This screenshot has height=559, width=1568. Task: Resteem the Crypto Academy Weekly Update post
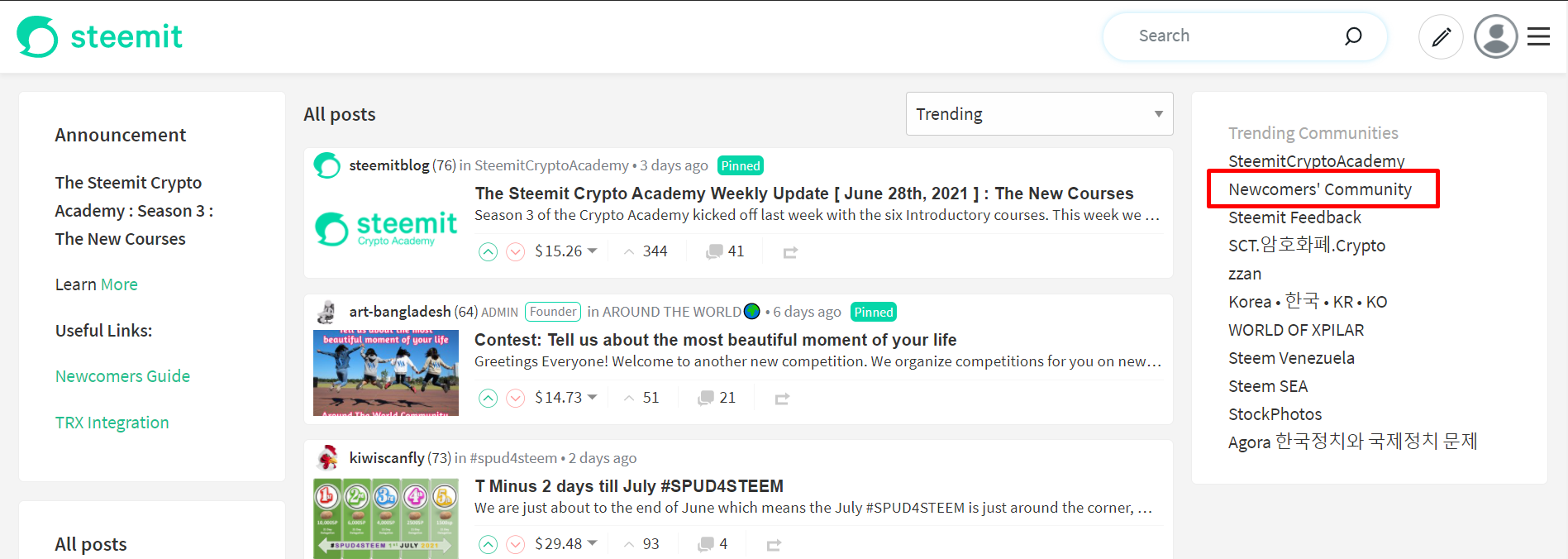(790, 252)
